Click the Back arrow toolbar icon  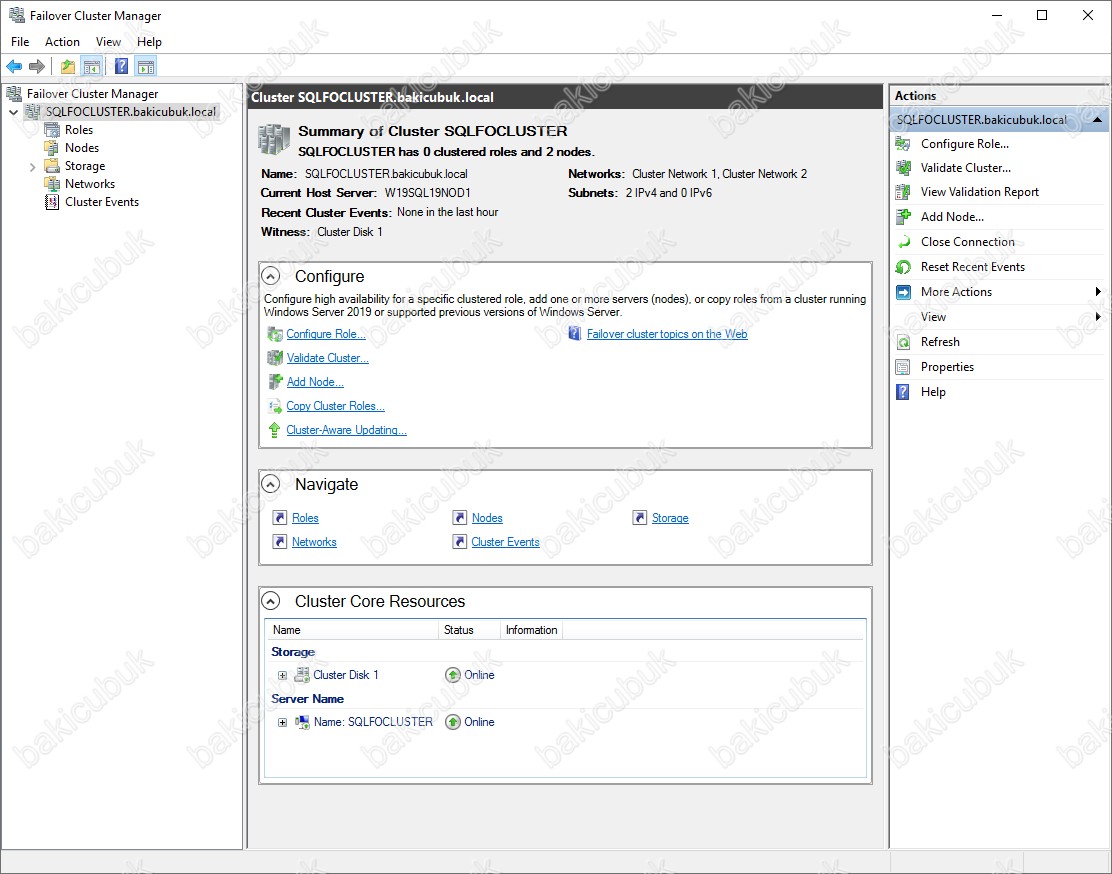pos(14,67)
